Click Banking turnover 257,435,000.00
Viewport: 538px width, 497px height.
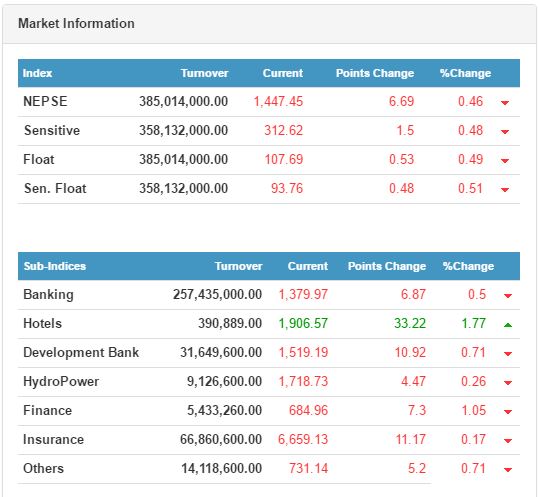pos(218,295)
